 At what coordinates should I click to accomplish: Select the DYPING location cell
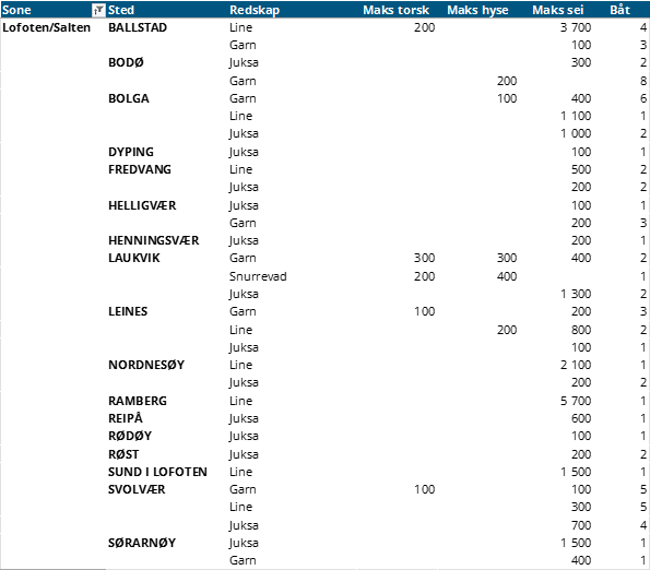(131, 152)
